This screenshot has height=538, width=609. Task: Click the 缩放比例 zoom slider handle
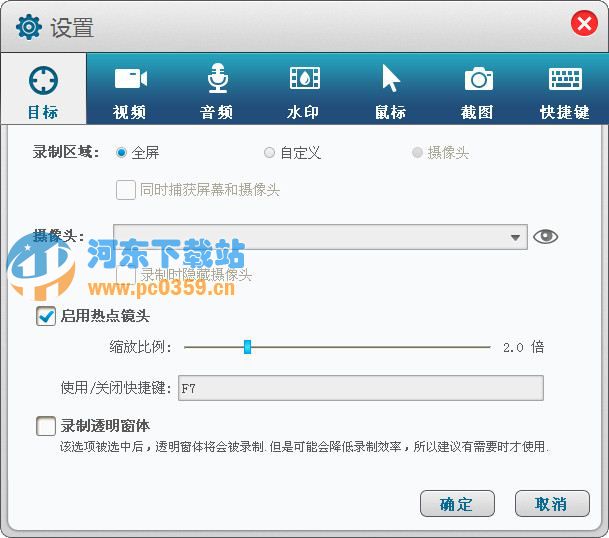[247, 347]
